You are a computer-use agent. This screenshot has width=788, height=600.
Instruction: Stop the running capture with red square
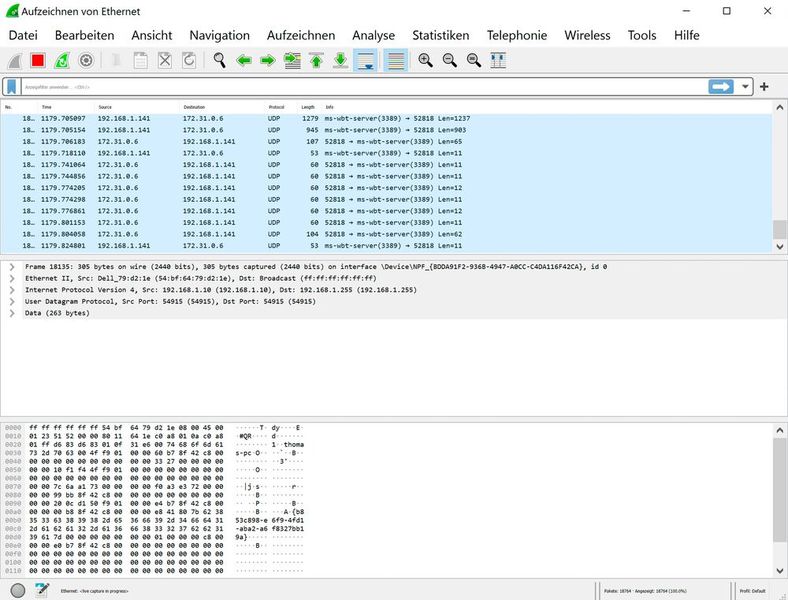[38, 60]
